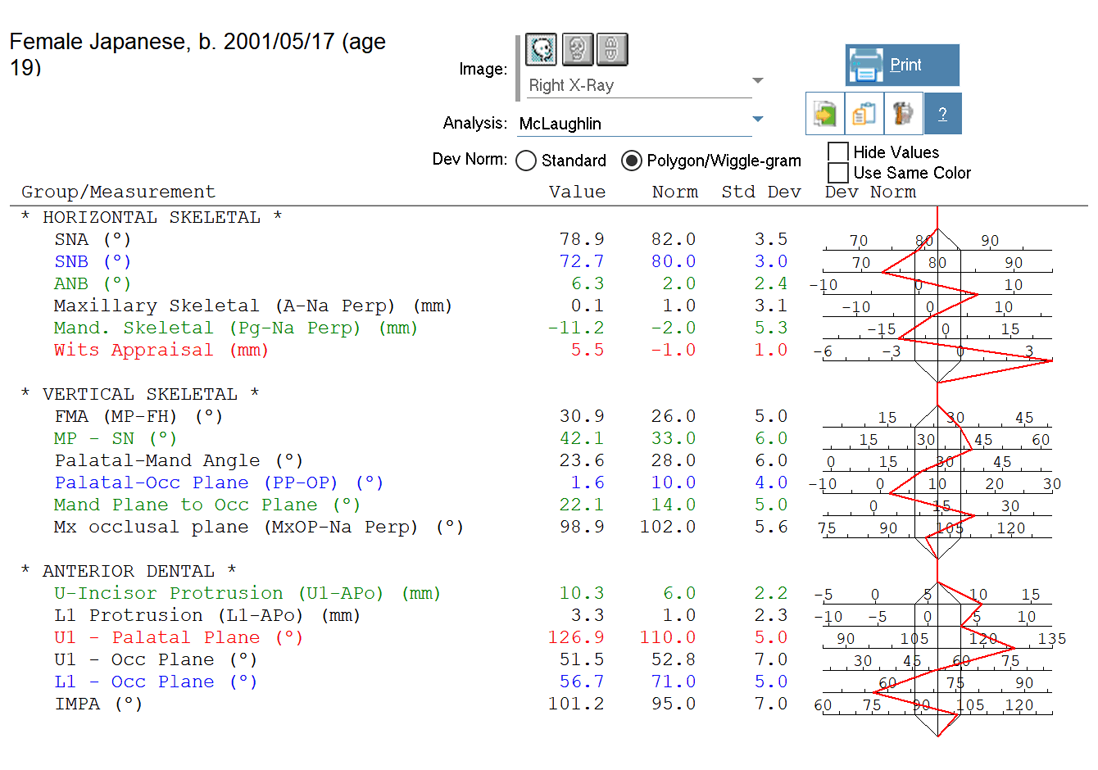
Task: Click the copy to clipboard icon
Action: (864, 115)
